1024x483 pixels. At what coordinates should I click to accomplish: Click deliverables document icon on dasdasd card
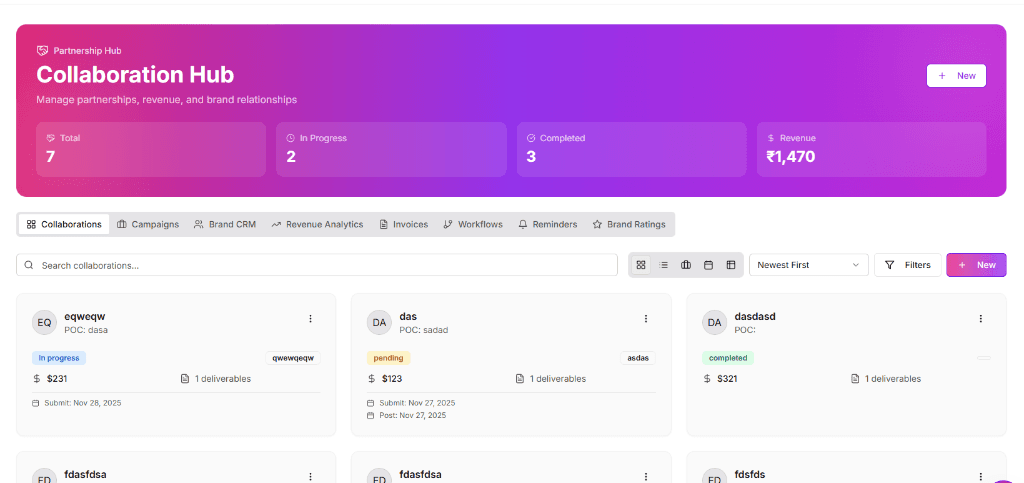(x=855, y=379)
